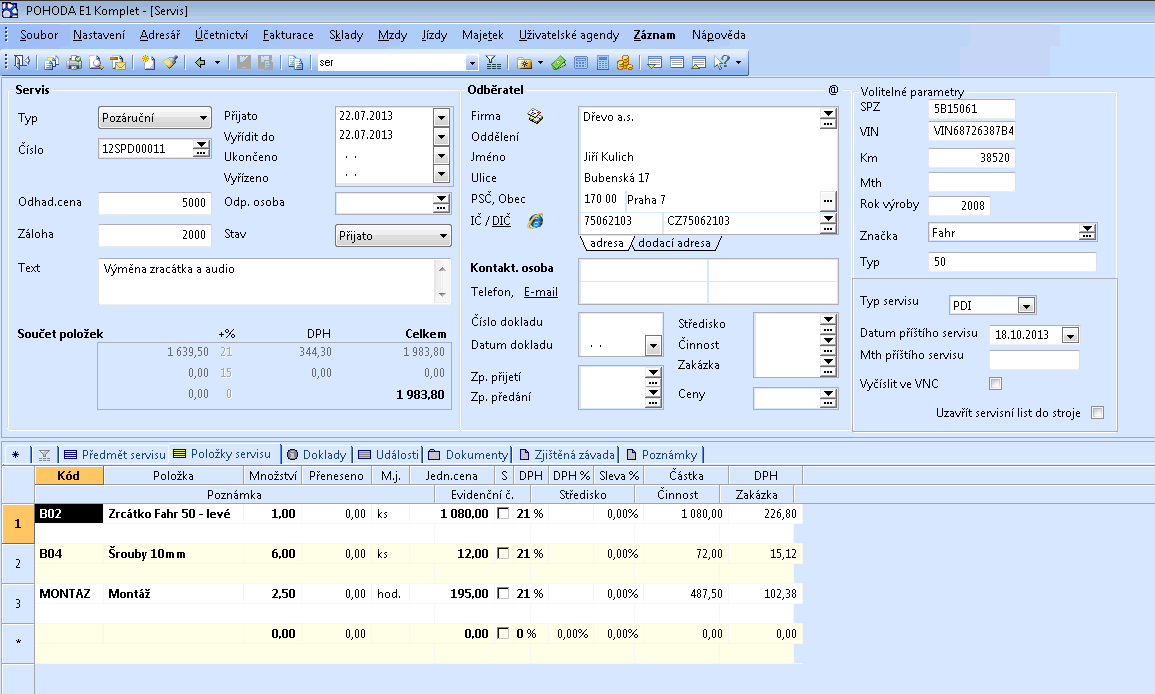Open Datum příštího servisu date picker
Image resolution: width=1155 pixels, height=694 pixels.
tap(1070, 335)
